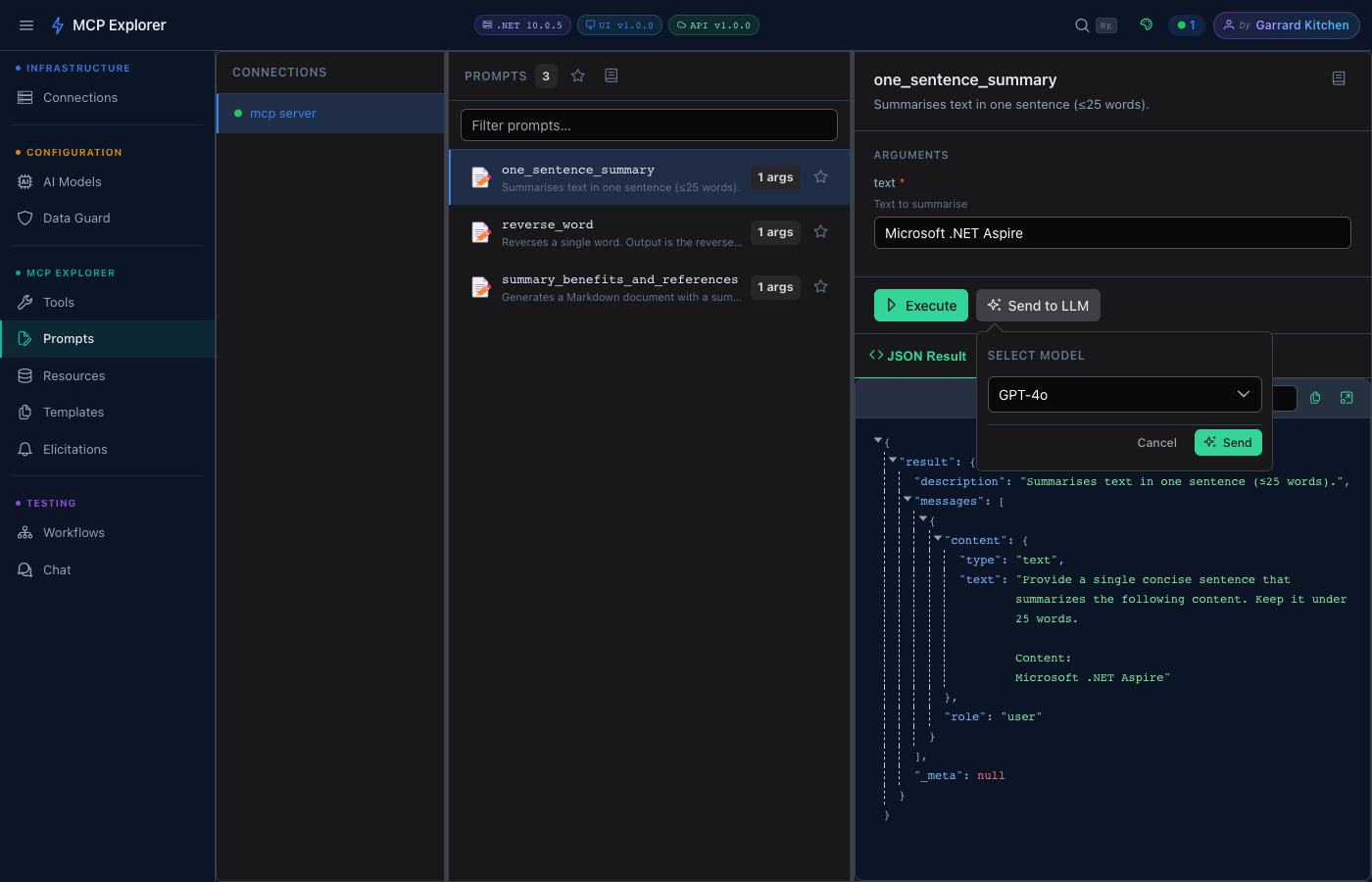Screen dimensions: 1372x882
Task: Open the Chat section under TESTING
Action: (57, 569)
